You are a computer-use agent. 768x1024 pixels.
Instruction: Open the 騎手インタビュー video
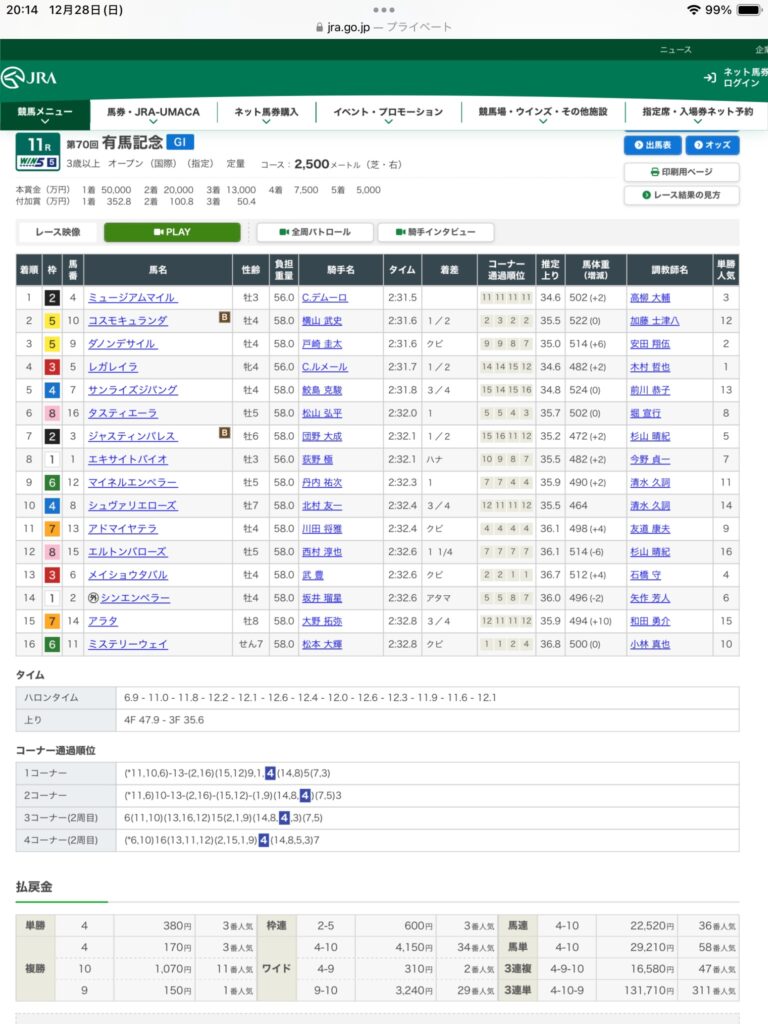[x=436, y=232]
